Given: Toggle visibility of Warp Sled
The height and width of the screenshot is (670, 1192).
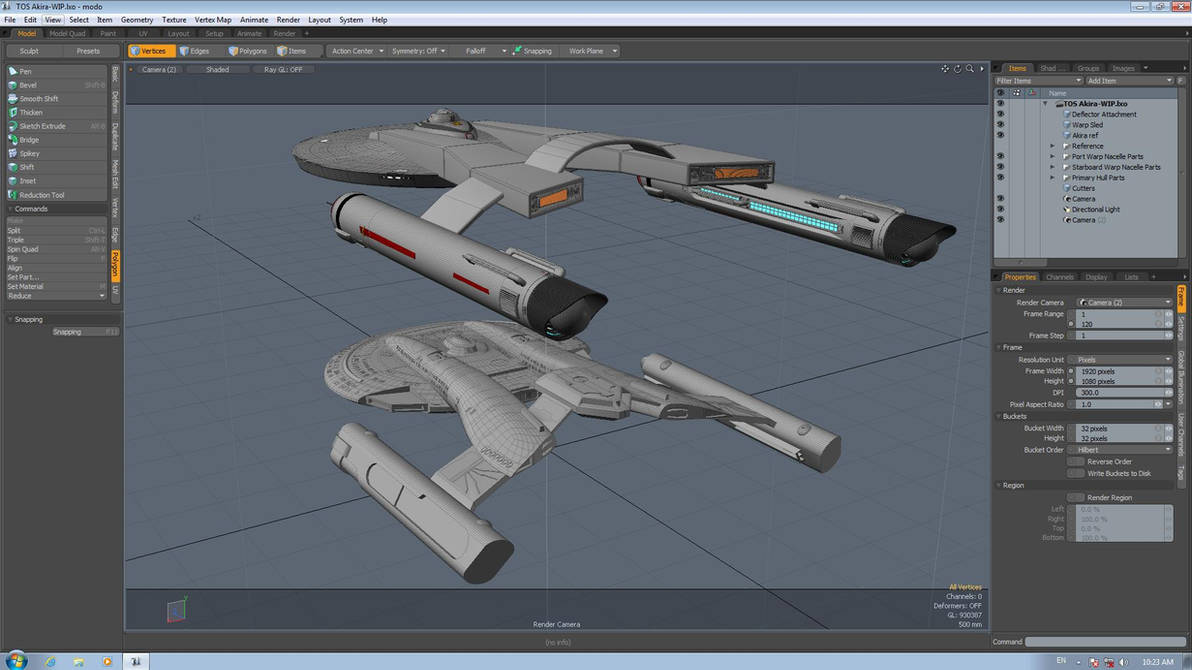Looking at the screenshot, I should click(x=1000, y=125).
